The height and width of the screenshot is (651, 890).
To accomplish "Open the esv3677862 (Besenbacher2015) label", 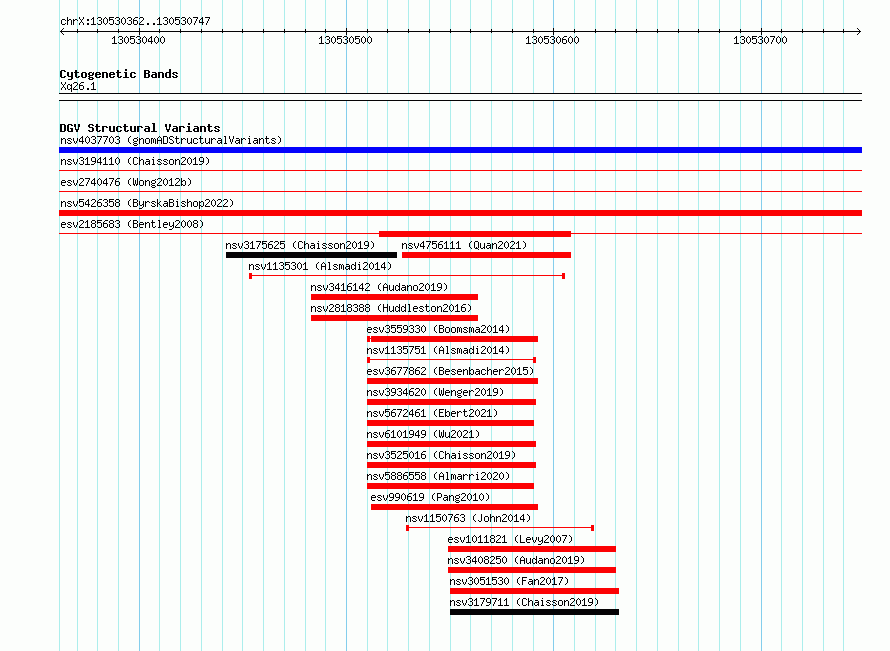I will coord(450,371).
